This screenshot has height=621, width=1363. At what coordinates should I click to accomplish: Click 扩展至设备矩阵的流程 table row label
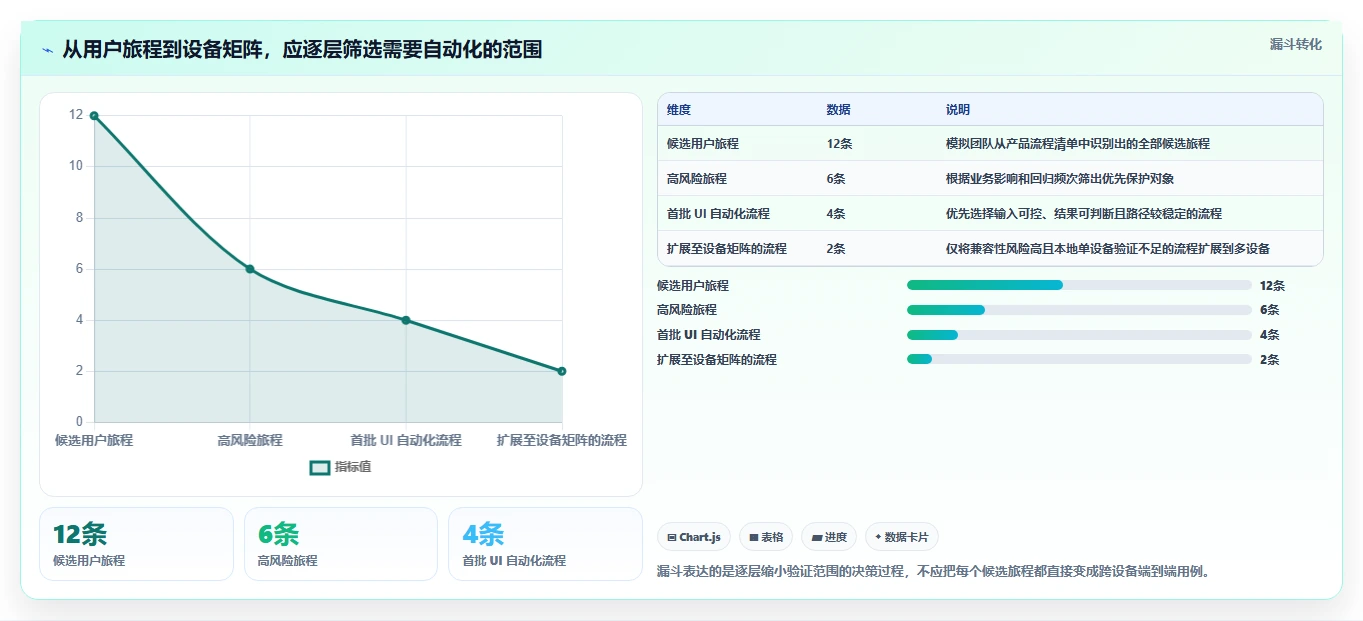click(727, 249)
